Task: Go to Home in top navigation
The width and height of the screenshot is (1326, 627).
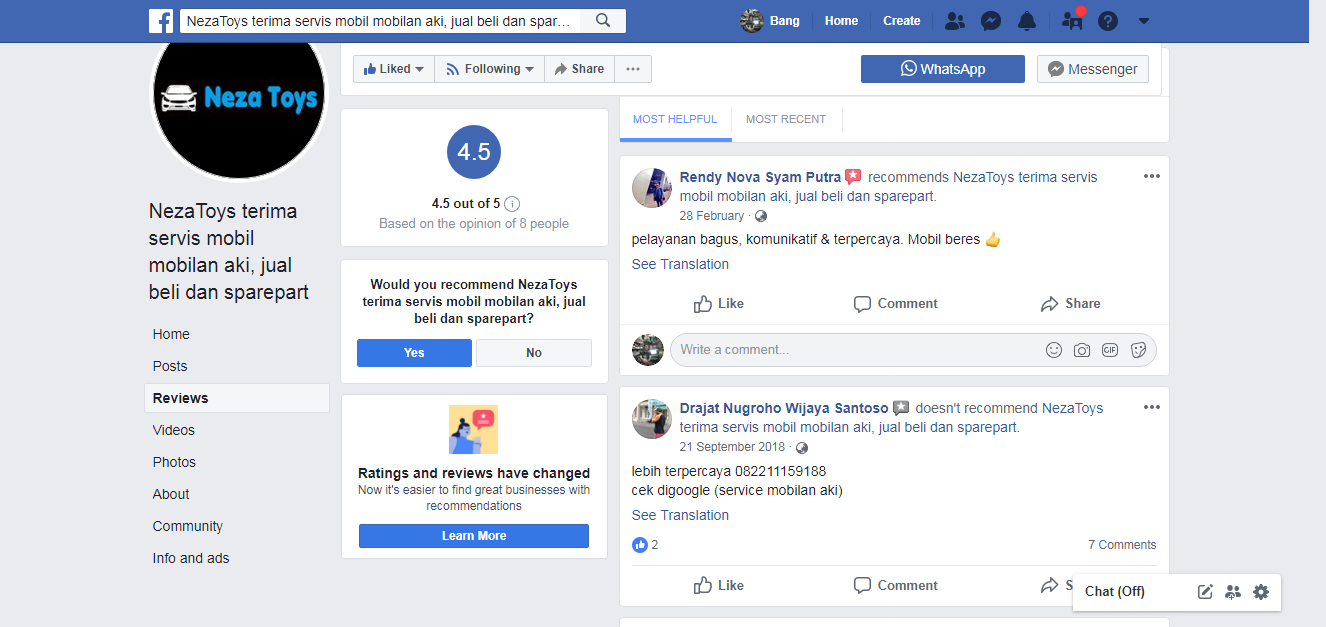Action: click(841, 21)
